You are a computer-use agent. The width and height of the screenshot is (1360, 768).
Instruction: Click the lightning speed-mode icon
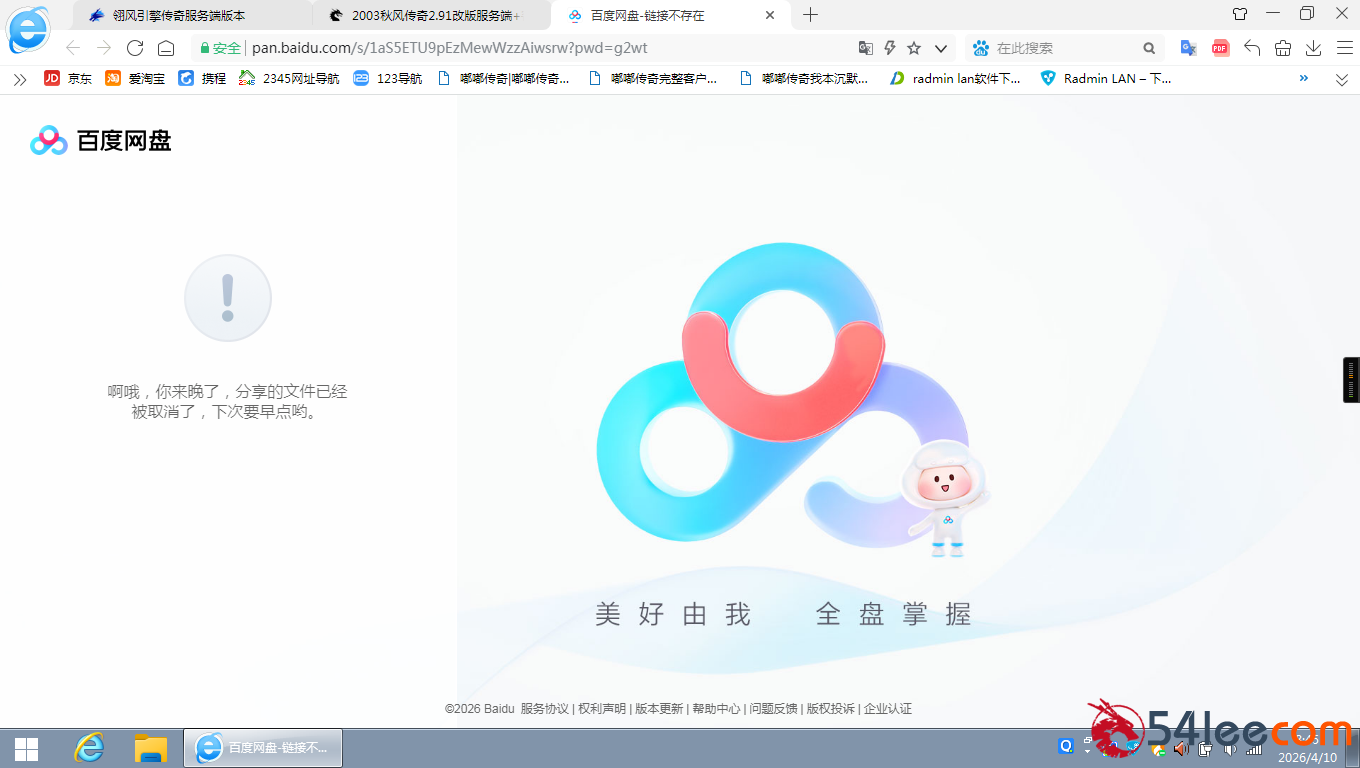(890, 47)
